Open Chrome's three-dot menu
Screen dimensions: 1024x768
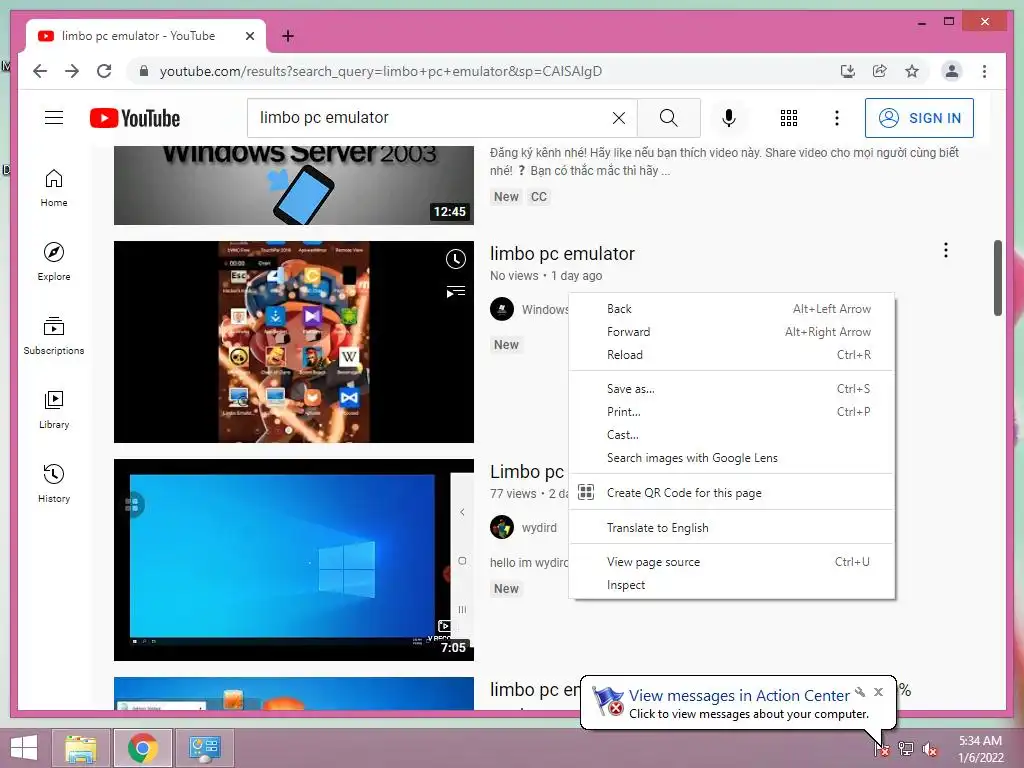pos(984,71)
